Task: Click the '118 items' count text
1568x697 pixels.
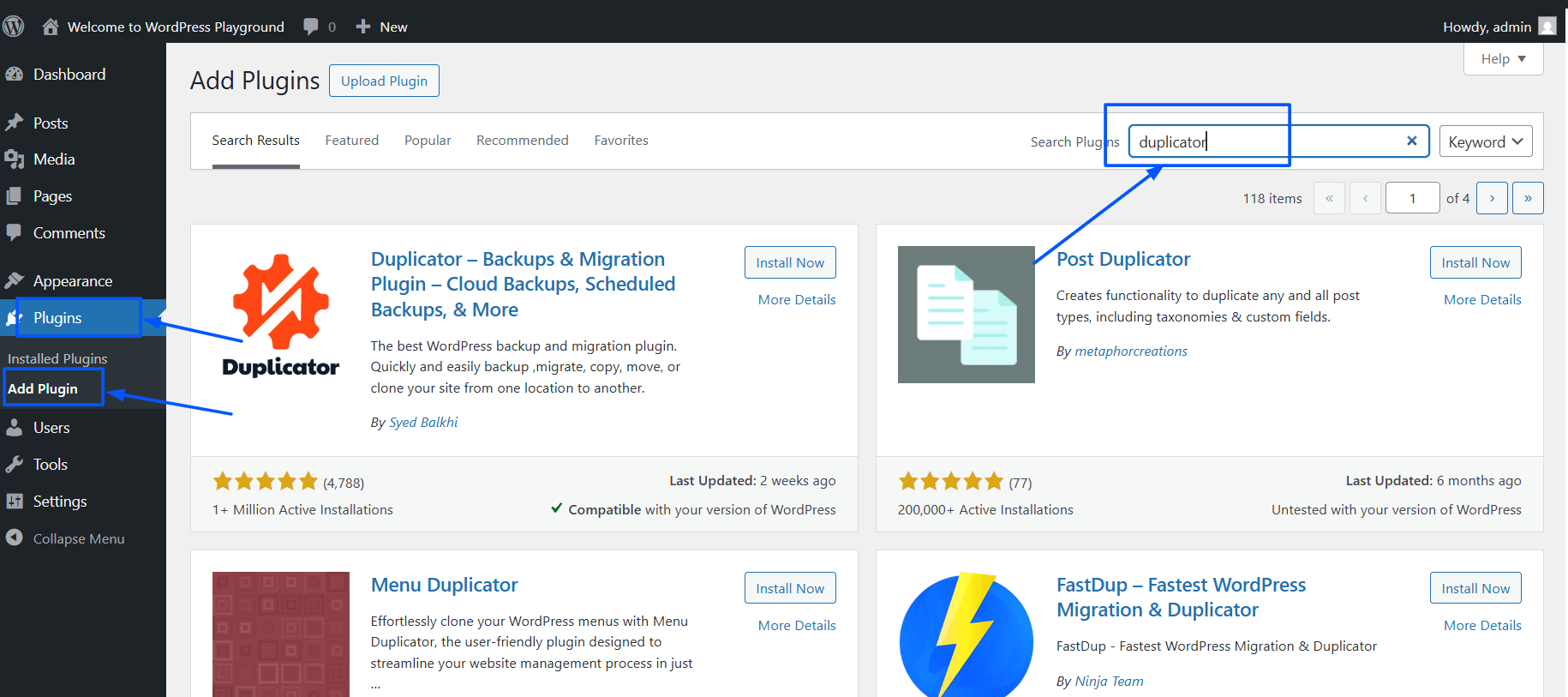Action: (1272, 198)
